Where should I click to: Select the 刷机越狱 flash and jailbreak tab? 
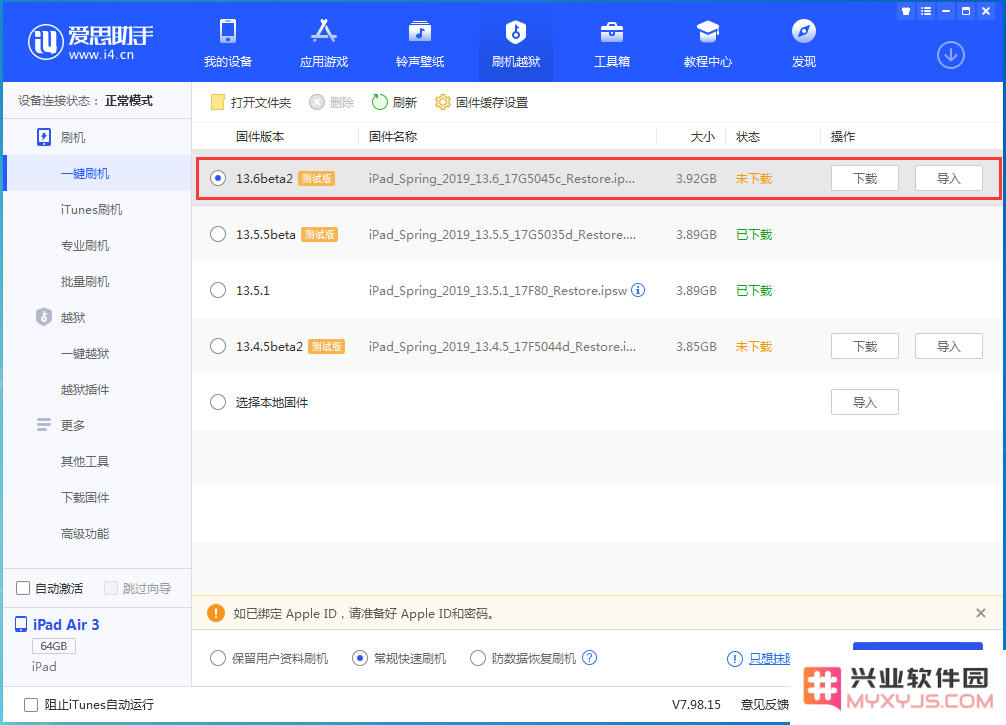(x=516, y=43)
